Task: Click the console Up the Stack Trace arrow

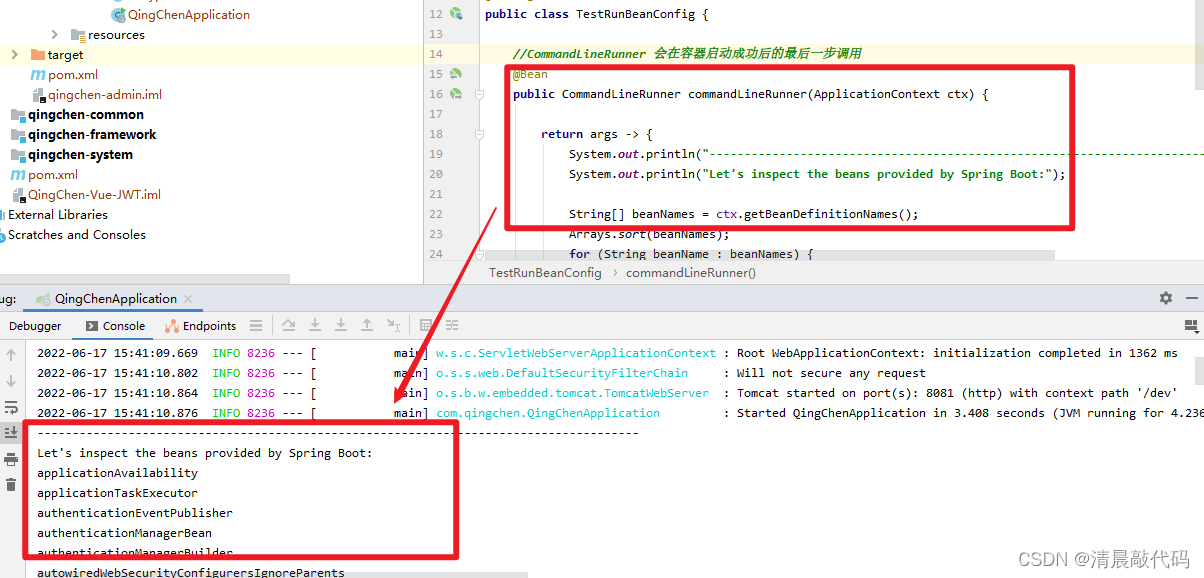Action: pos(11,355)
